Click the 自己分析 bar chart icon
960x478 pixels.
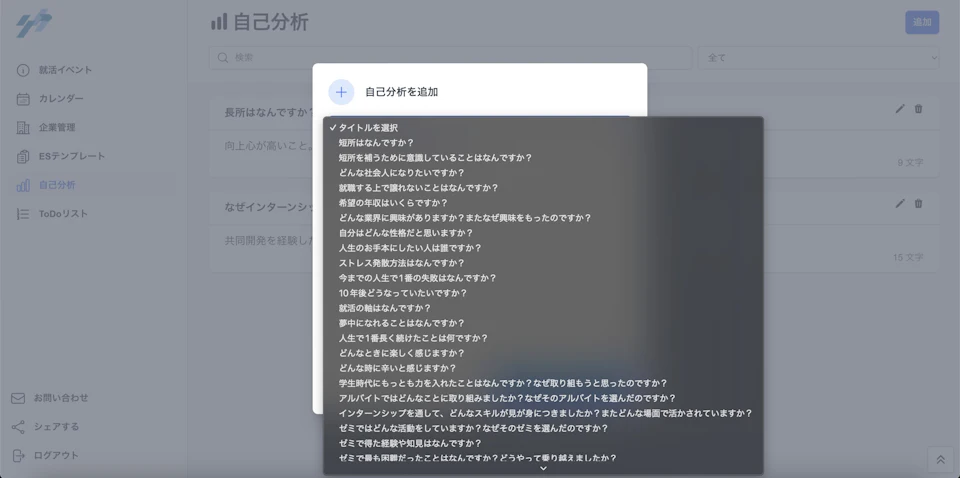tap(23, 185)
